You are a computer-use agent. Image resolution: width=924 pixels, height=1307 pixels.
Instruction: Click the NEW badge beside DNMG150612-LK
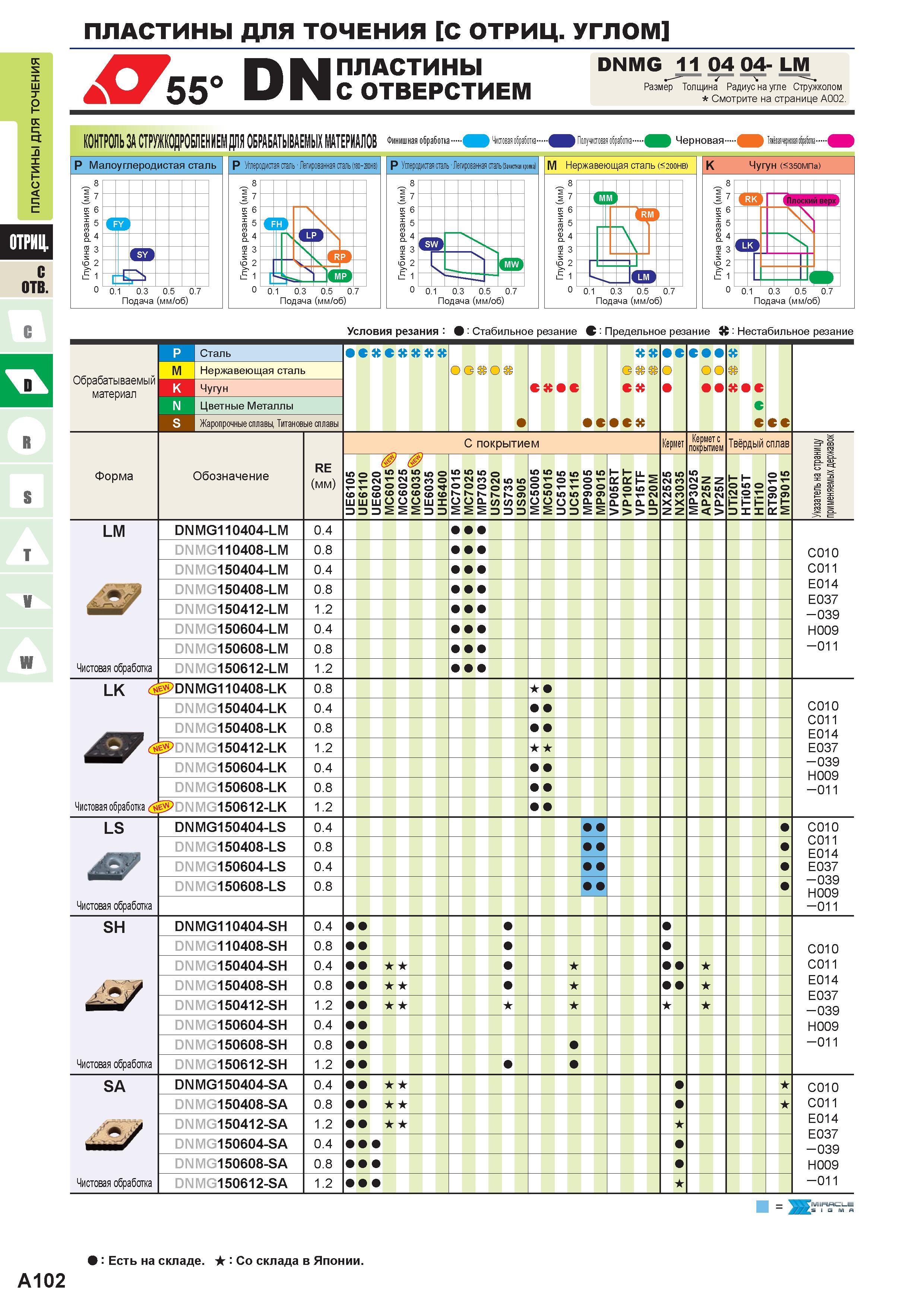pos(161,807)
